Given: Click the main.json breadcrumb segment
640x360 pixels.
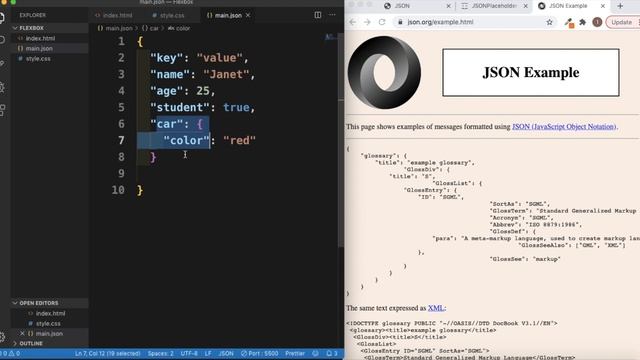Looking at the screenshot, I should tap(115, 28).
